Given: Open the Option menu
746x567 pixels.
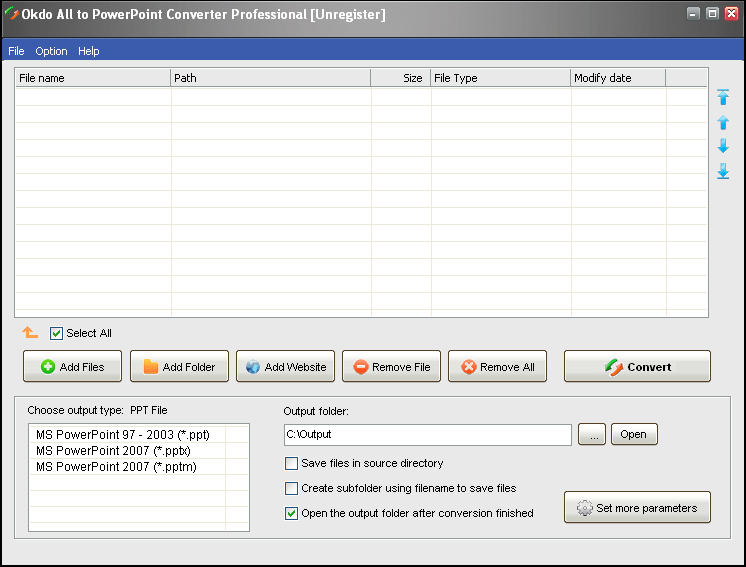Looking at the screenshot, I should coord(51,51).
